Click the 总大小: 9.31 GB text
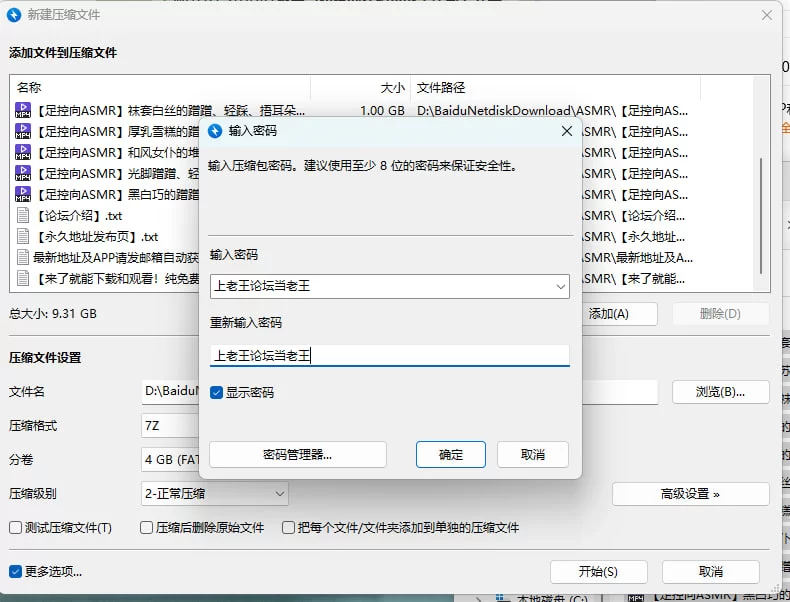 pos(53,314)
